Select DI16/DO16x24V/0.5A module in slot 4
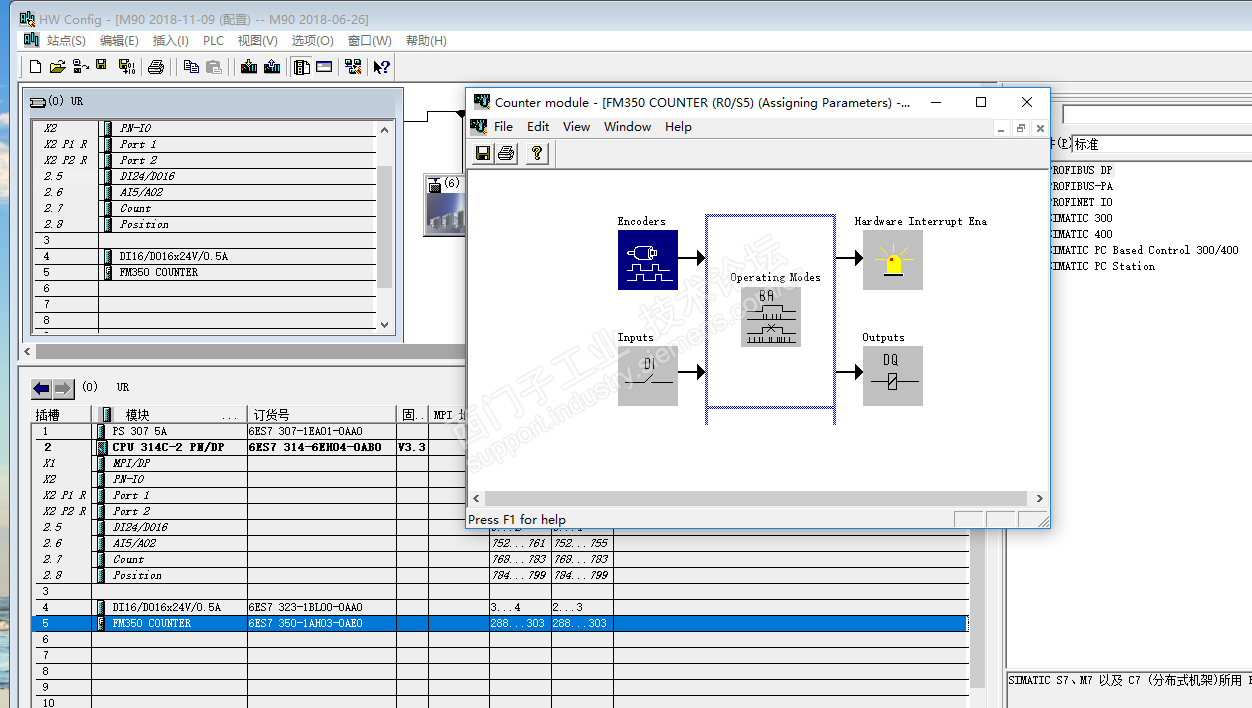 167,607
